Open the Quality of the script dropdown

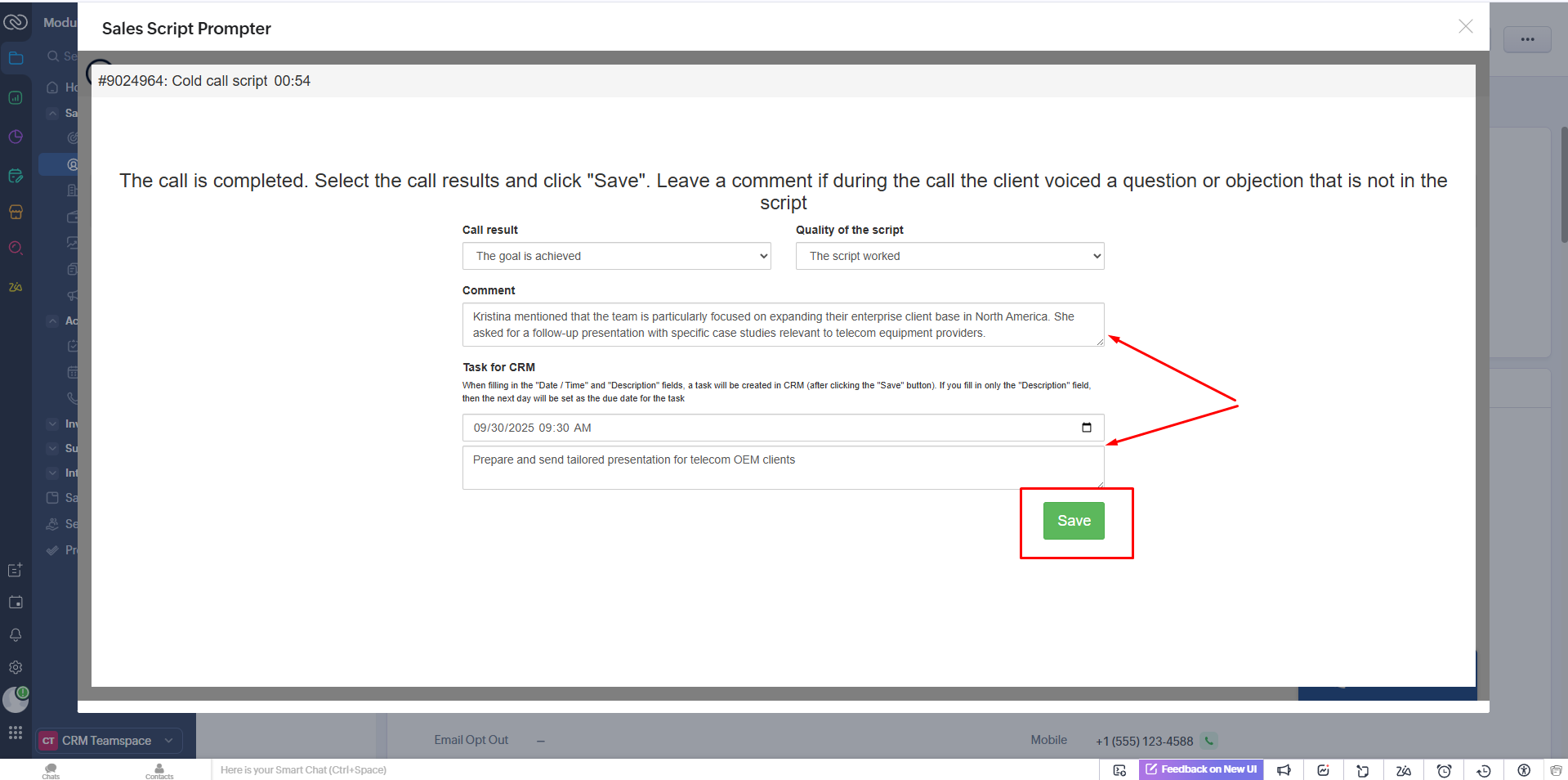pos(949,256)
